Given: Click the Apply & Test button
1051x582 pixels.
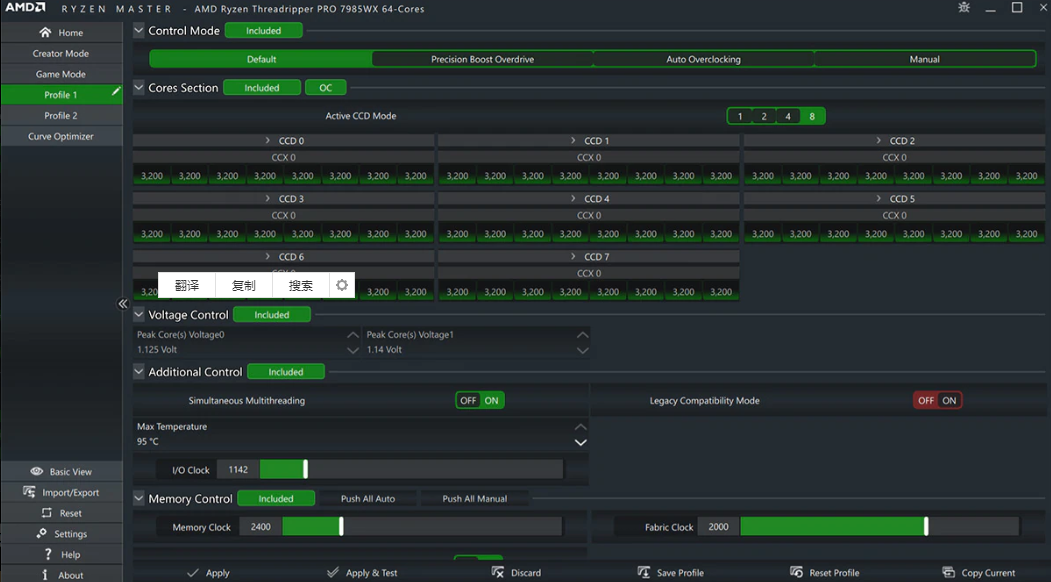Looking at the screenshot, I should pos(362,573).
